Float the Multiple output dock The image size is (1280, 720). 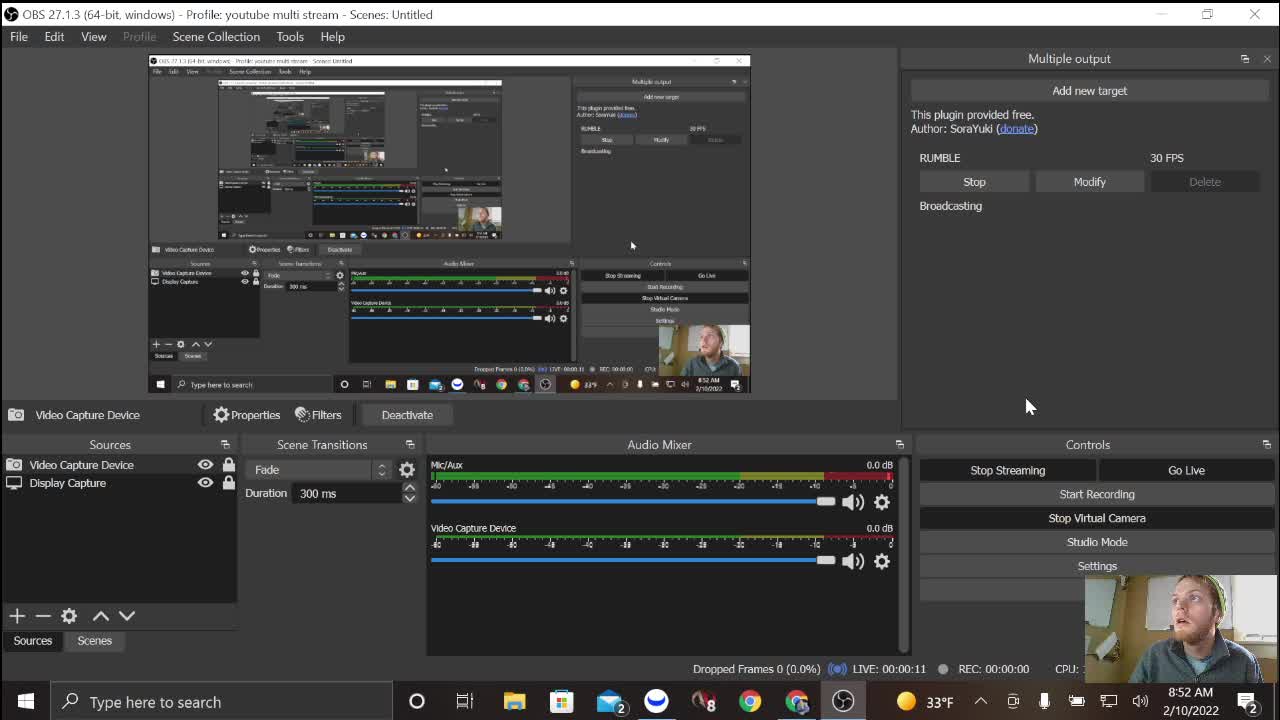[1245, 59]
